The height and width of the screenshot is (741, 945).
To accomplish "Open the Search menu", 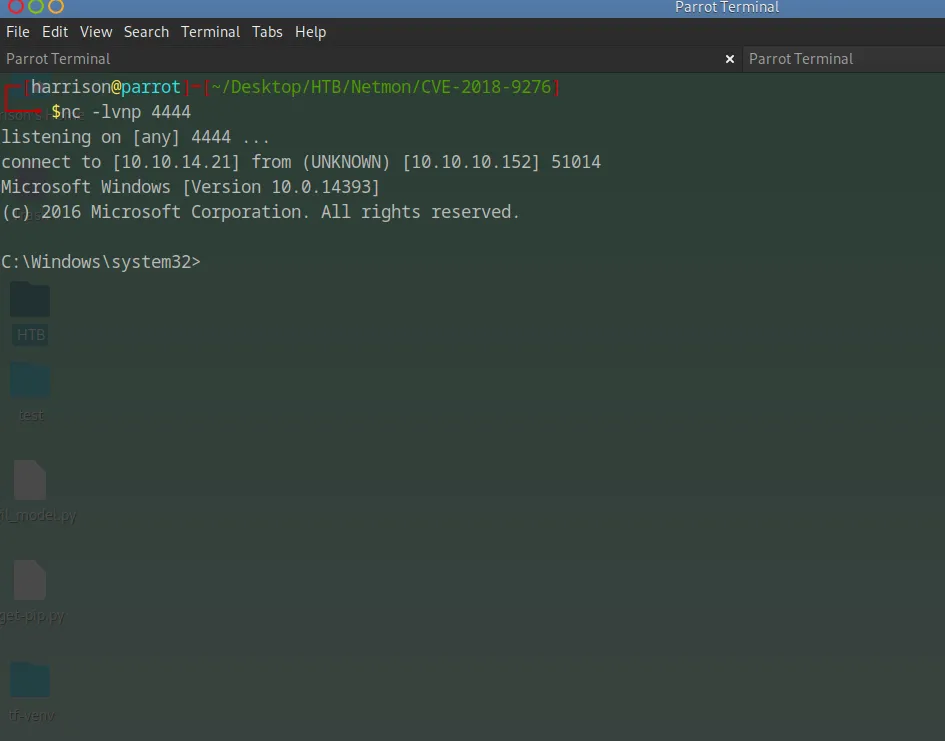I will pos(146,32).
